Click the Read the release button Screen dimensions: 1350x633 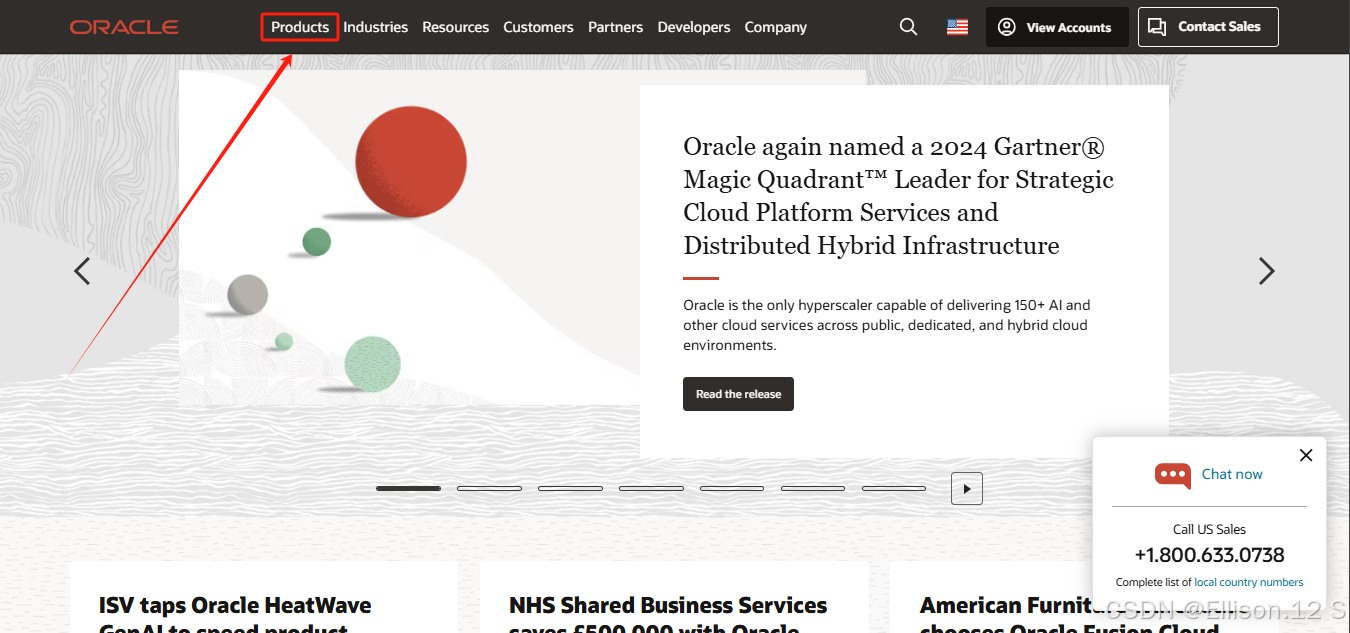tap(739, 394)
